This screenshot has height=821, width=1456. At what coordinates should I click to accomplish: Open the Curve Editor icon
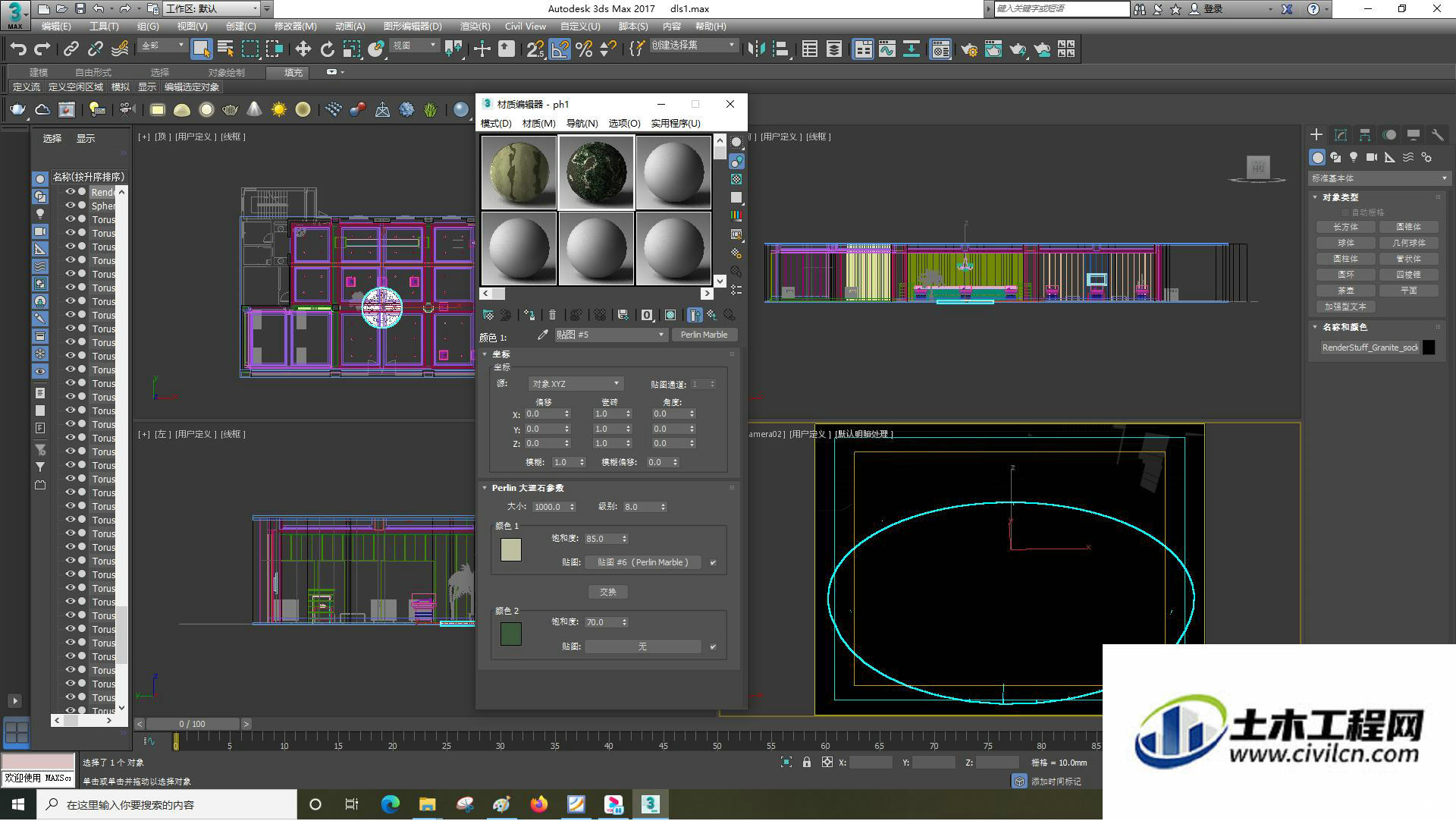tap(886, 49)
